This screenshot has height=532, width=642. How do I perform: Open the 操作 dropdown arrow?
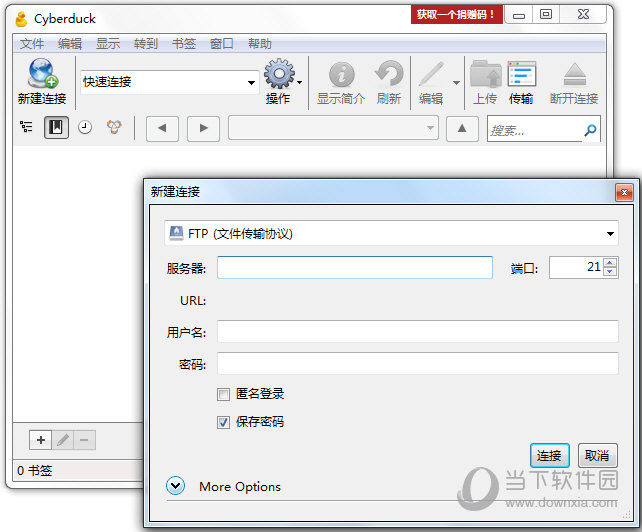[x=300, y=83]
